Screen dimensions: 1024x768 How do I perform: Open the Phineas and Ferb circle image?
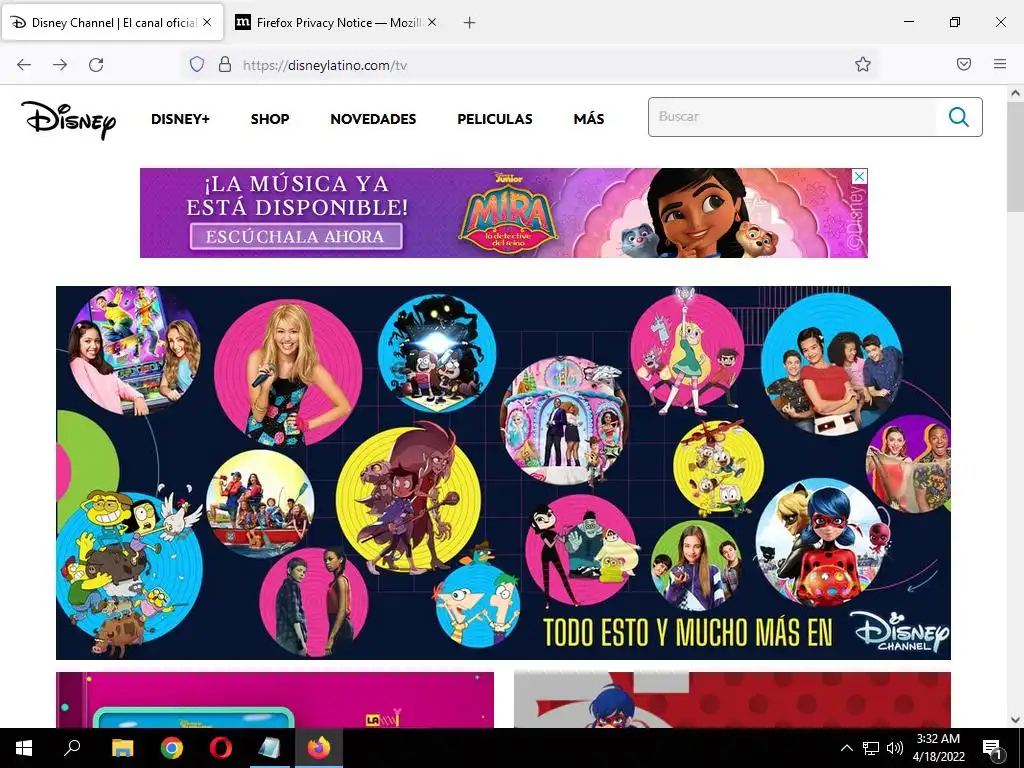coord(477,605)
